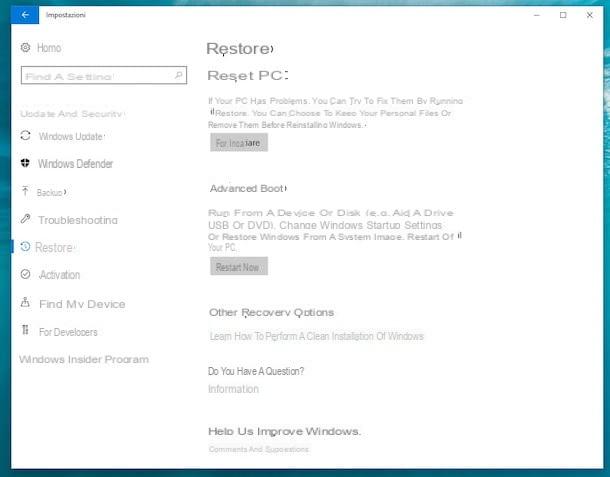Viewport: 610px width, 477px height.
Task: Click the Reset PC start button
Action: tap(239, 142)
